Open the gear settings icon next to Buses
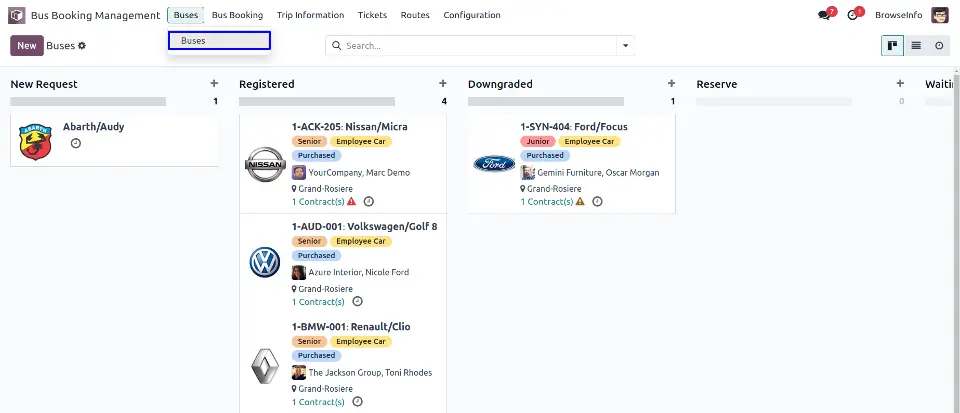 pyautogui.click(x=82, y=46)
